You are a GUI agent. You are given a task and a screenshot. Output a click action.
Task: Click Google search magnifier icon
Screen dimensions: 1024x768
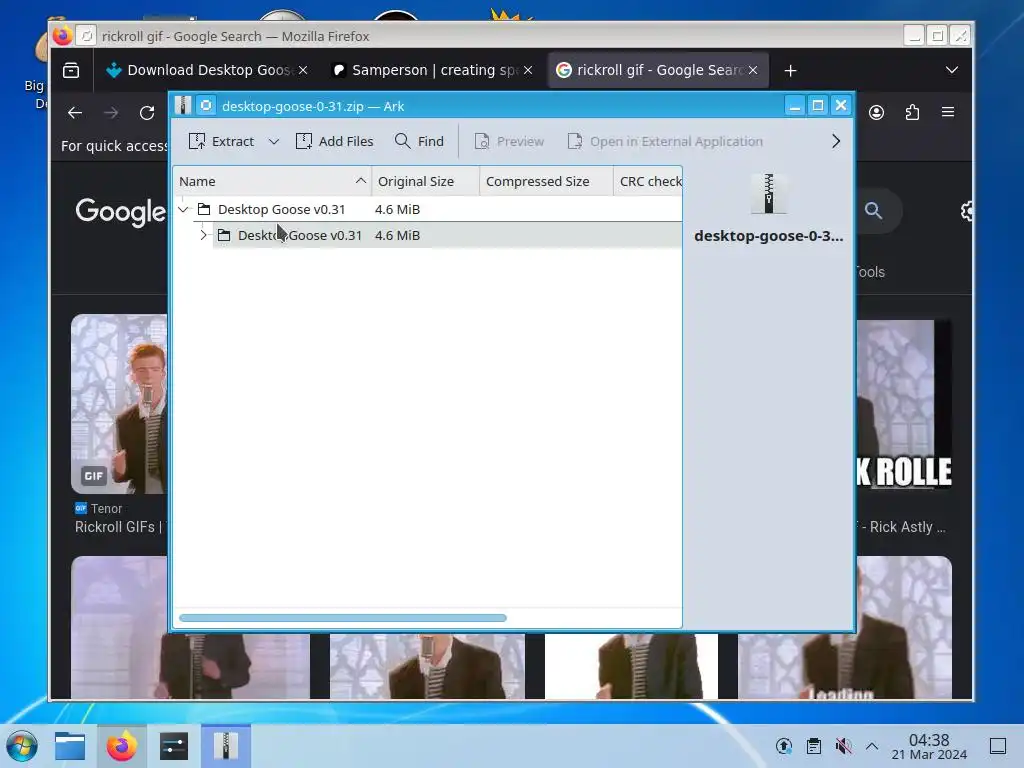point(873,210)
